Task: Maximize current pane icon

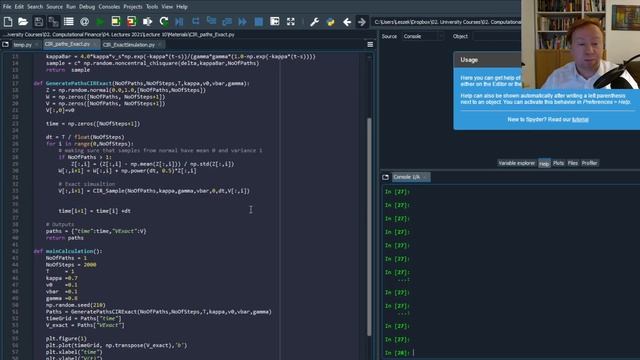Action: coord(275,22)
